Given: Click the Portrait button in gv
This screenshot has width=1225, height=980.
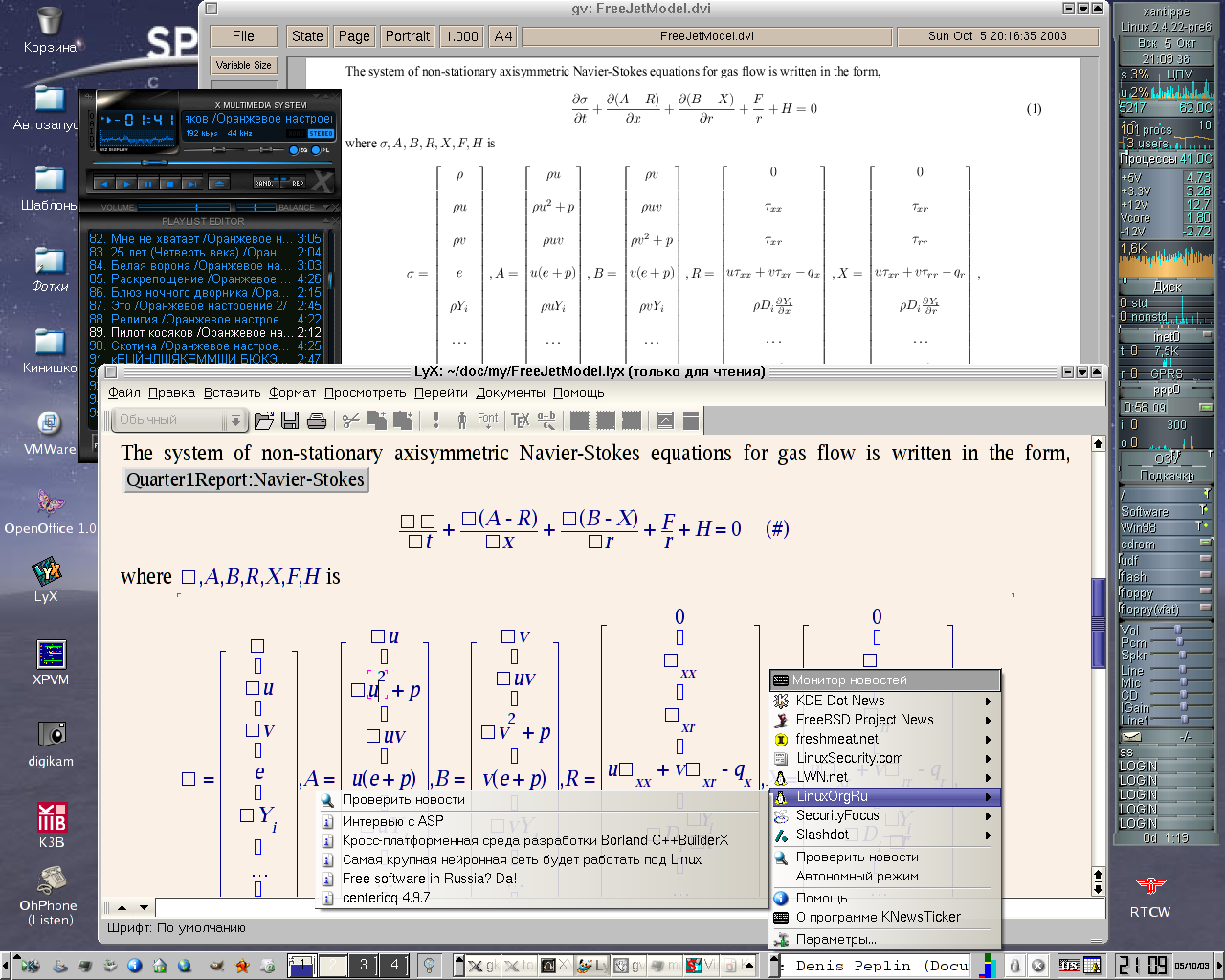Looking at the screenshot, I should point(407,36).
